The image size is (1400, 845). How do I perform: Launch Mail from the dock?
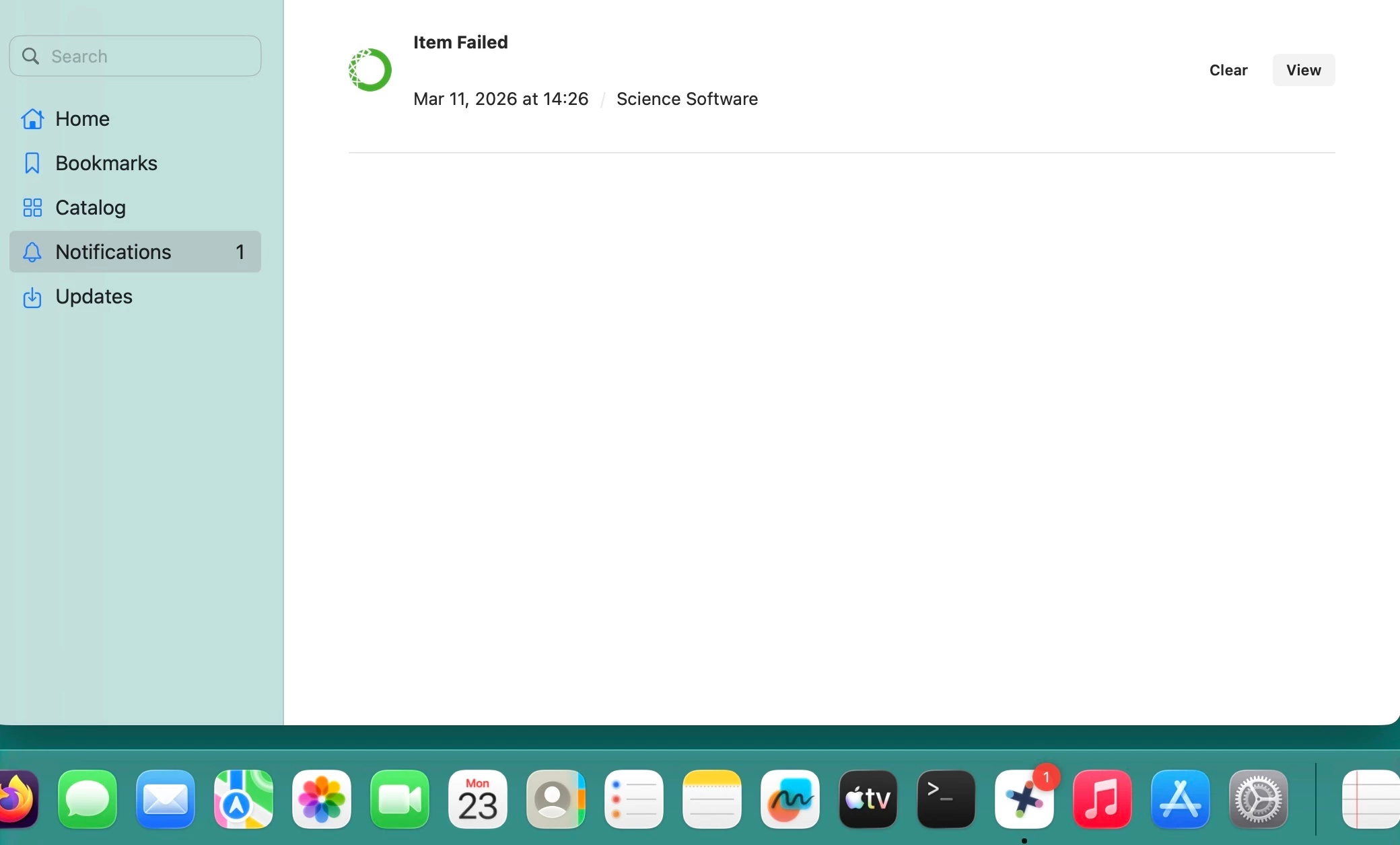click(x=166, y=799)
